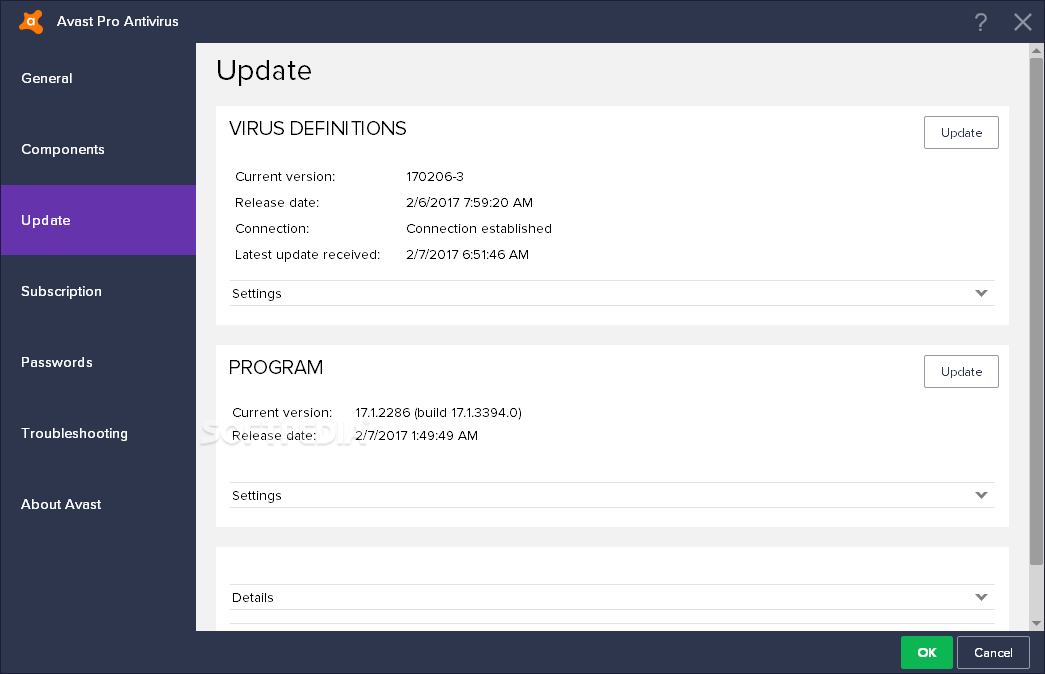Click the 'Latest update received:' label
This screenshot has width=1045, height=674.
[x=307, y=255]
